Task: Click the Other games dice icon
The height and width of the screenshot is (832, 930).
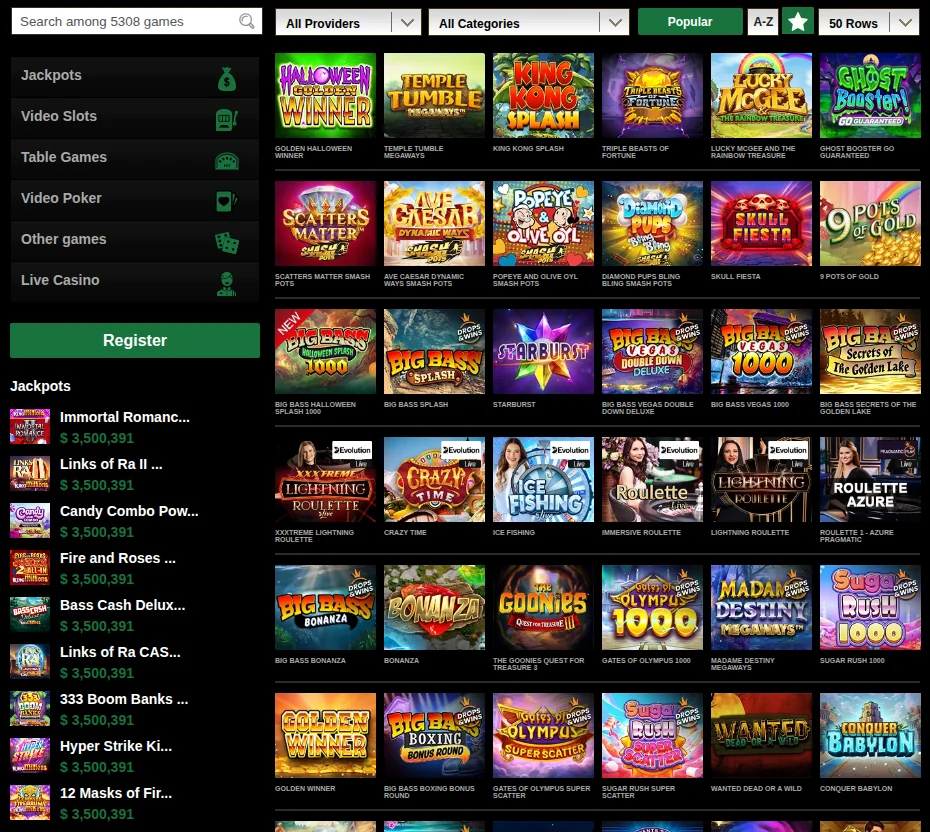Action: [x=227, y=243]
